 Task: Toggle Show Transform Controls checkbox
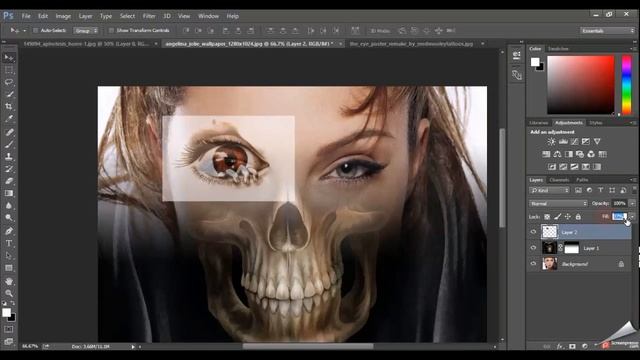click(x=111, y=31)
